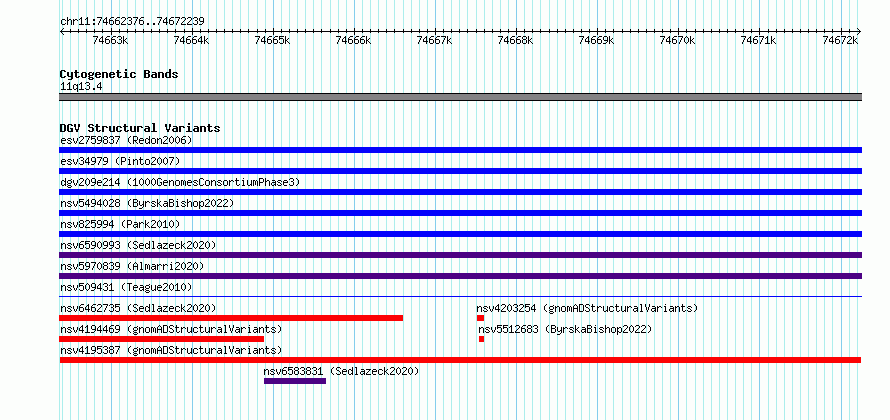Click the nsv5512683 (ByrskaBishop2022) label

565,329
